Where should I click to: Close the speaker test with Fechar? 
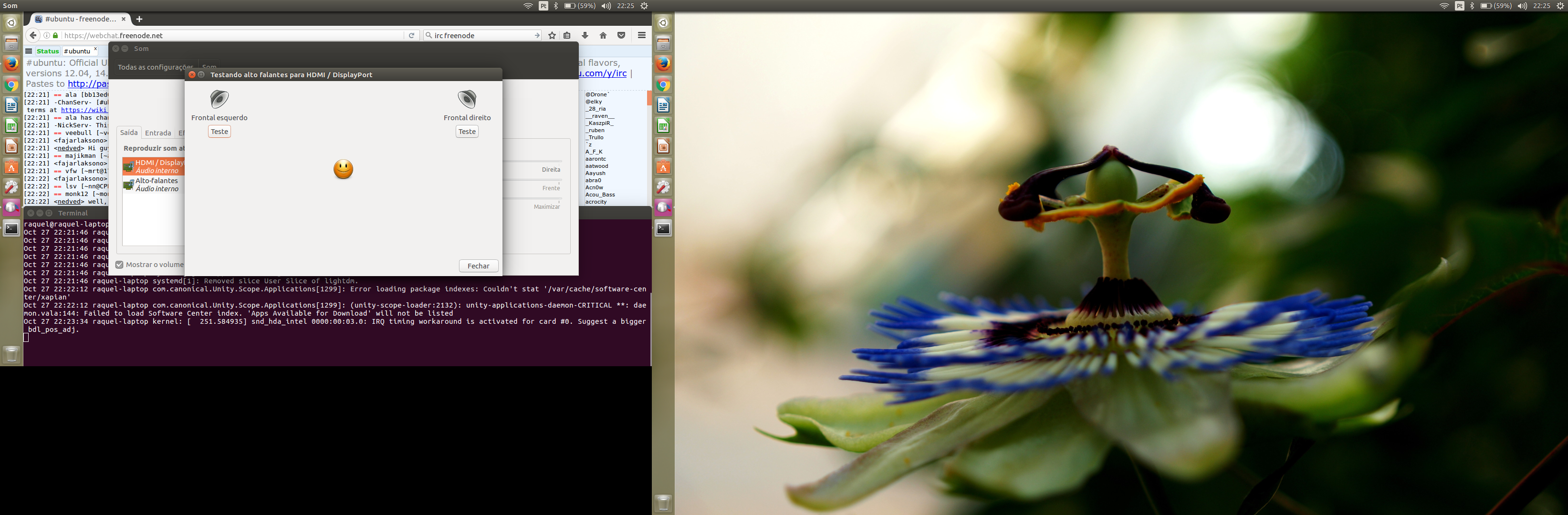[x=479, y=266]
